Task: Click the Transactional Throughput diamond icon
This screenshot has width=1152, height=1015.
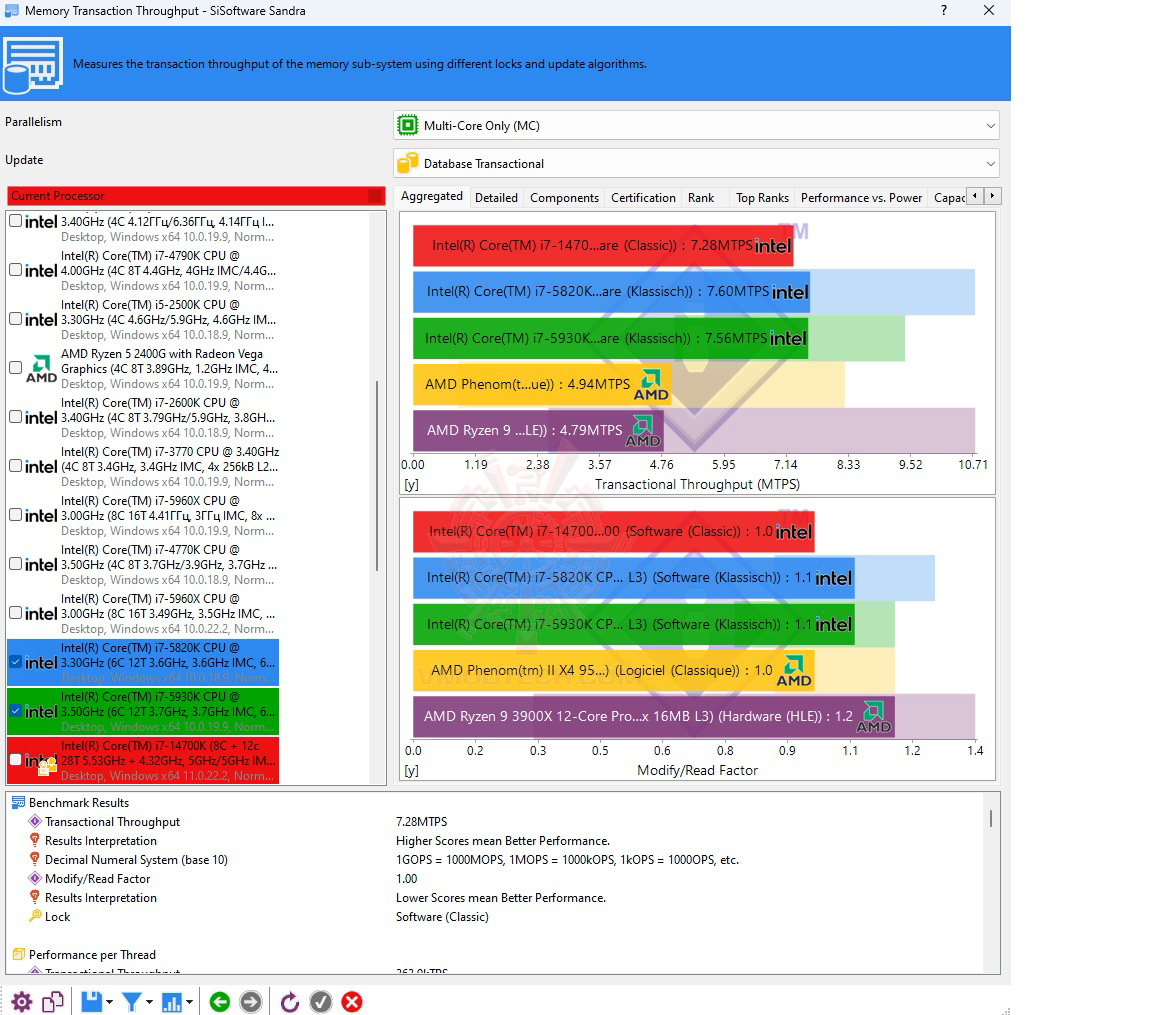Action: 35,821
